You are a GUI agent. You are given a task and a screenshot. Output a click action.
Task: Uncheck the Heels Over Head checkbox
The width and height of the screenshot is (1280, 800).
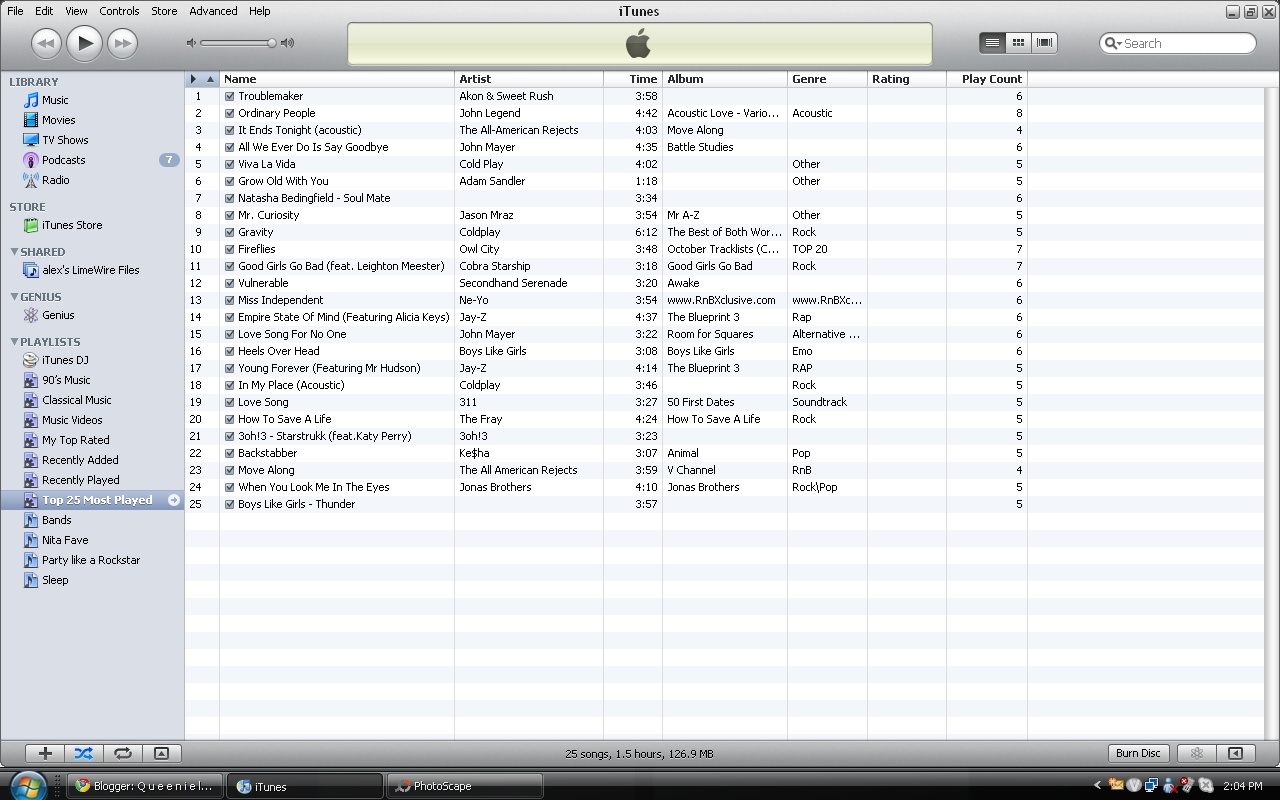pos(230,352)
